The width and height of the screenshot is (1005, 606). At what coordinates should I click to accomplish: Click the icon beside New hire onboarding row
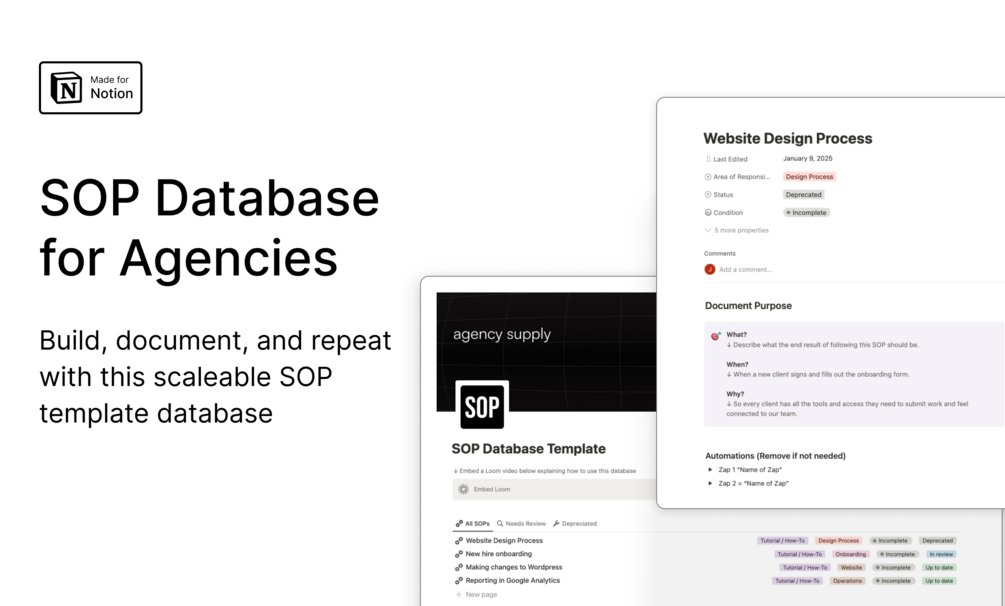[x=459, y=554]
